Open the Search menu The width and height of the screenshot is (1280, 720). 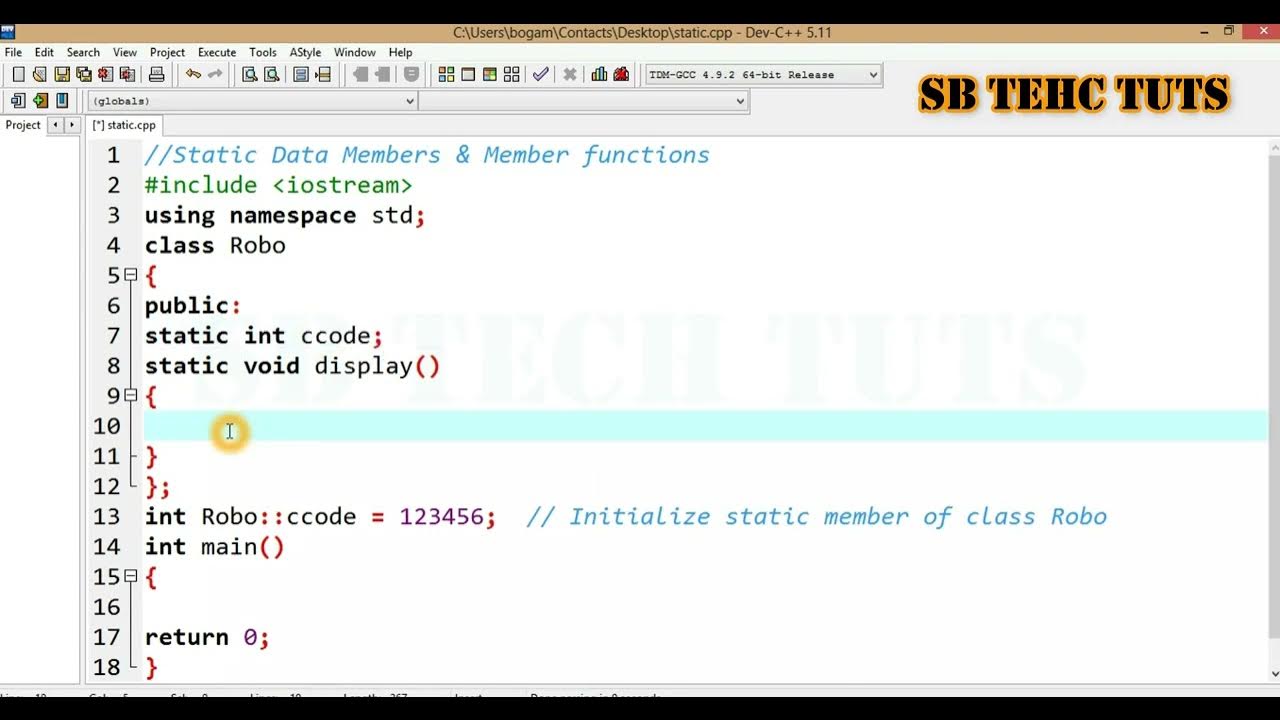83,52
